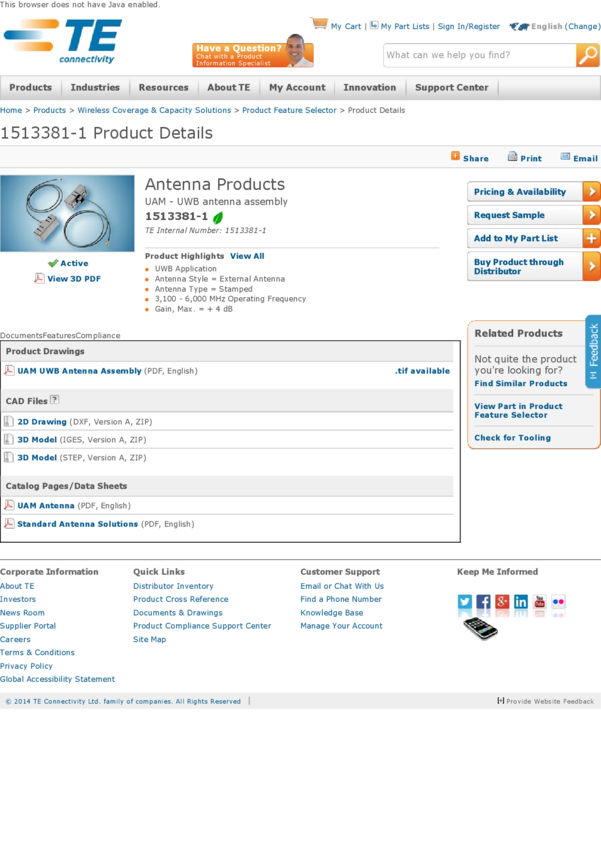Open the Feedback side tab
601x850 pixels.
593,352
